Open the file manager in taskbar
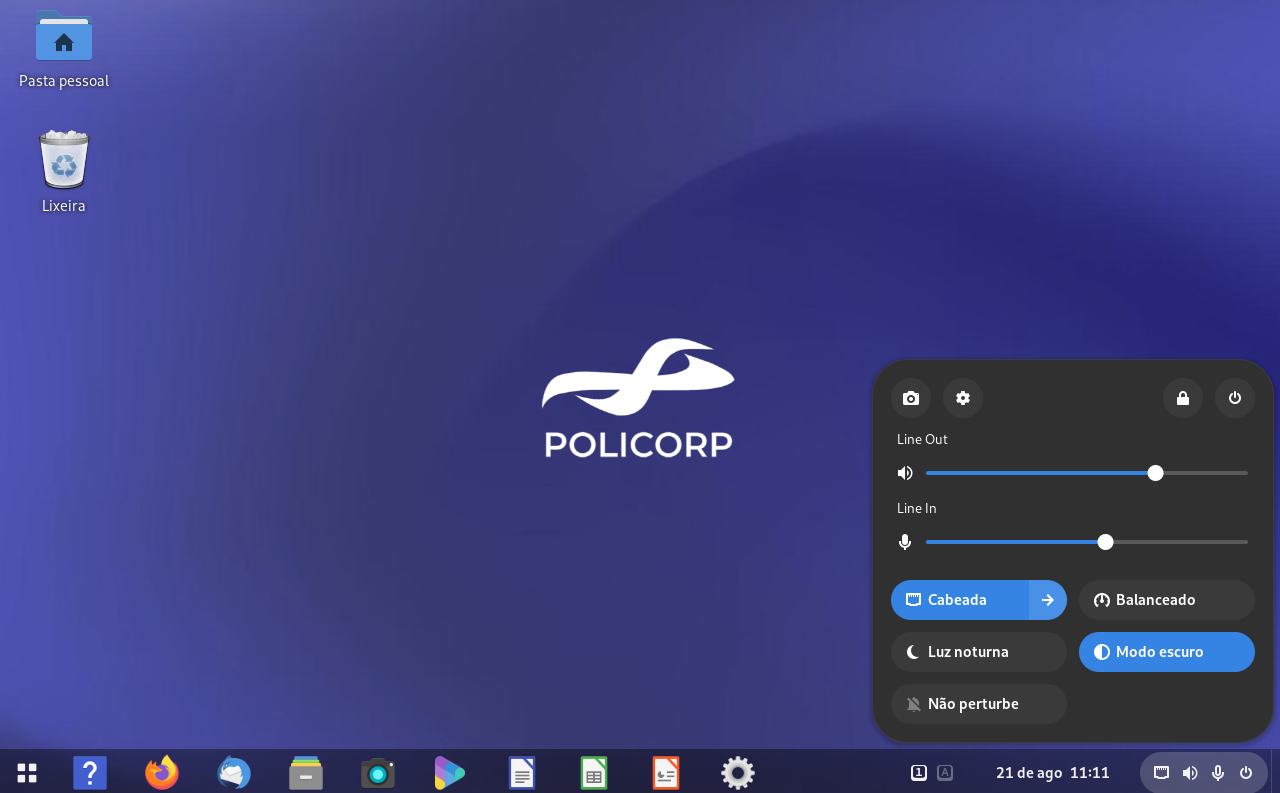Image resolution: width=1280 pixels, height=793 pixels. coord(306,772)
